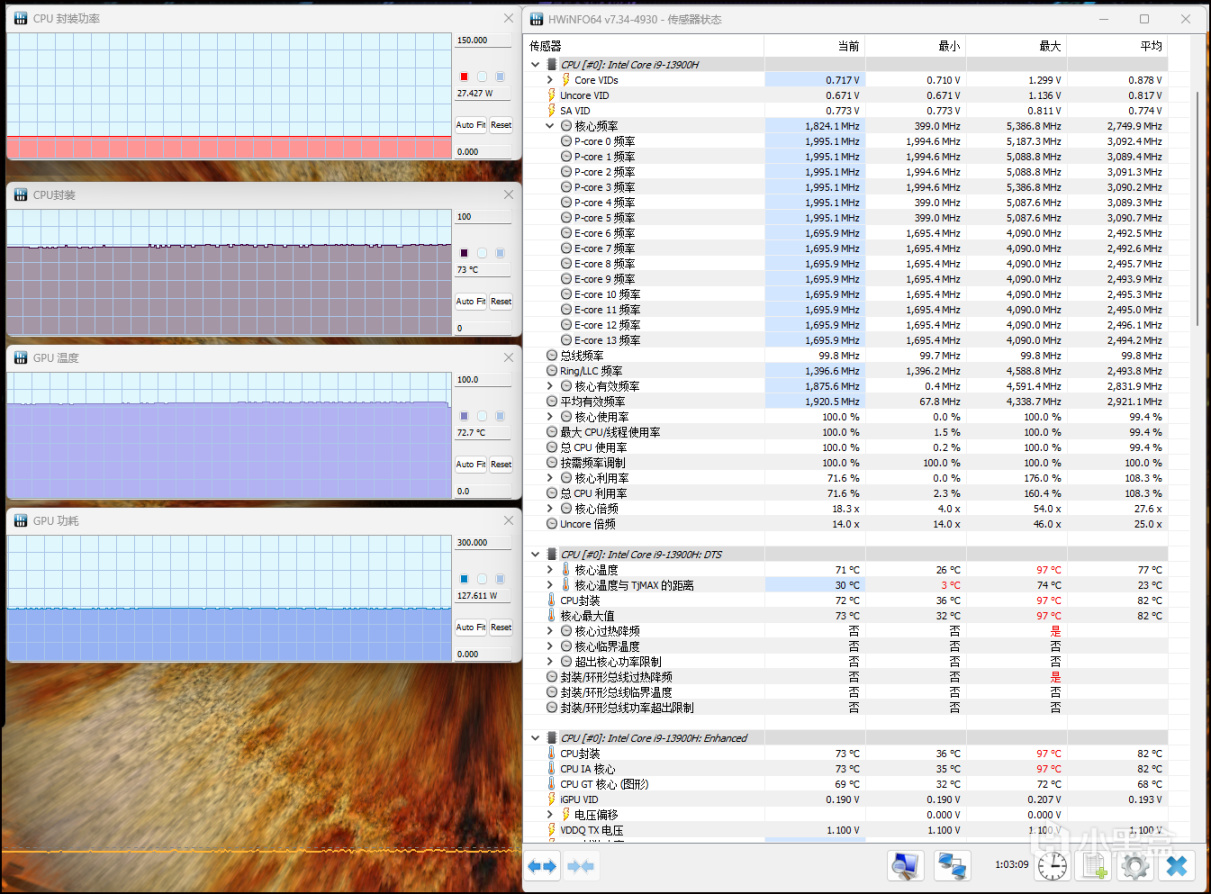The height and width of the screenshot is (894, 1211).
Task: Click the 300.000 max field in GPU 功耗
Action: click(484, 543)
